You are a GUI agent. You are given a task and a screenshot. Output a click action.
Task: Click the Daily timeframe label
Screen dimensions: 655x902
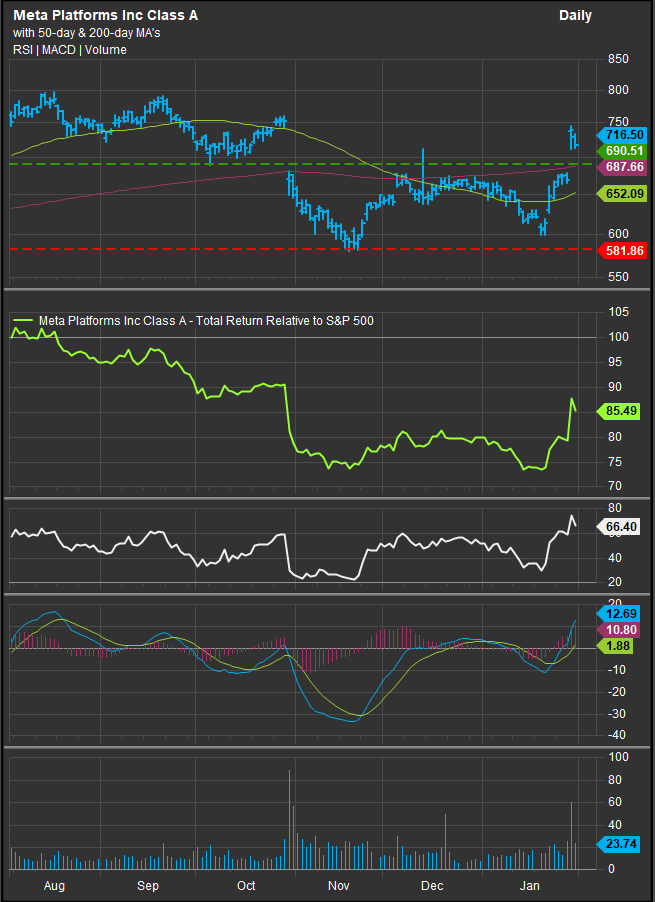coord(575,16)
